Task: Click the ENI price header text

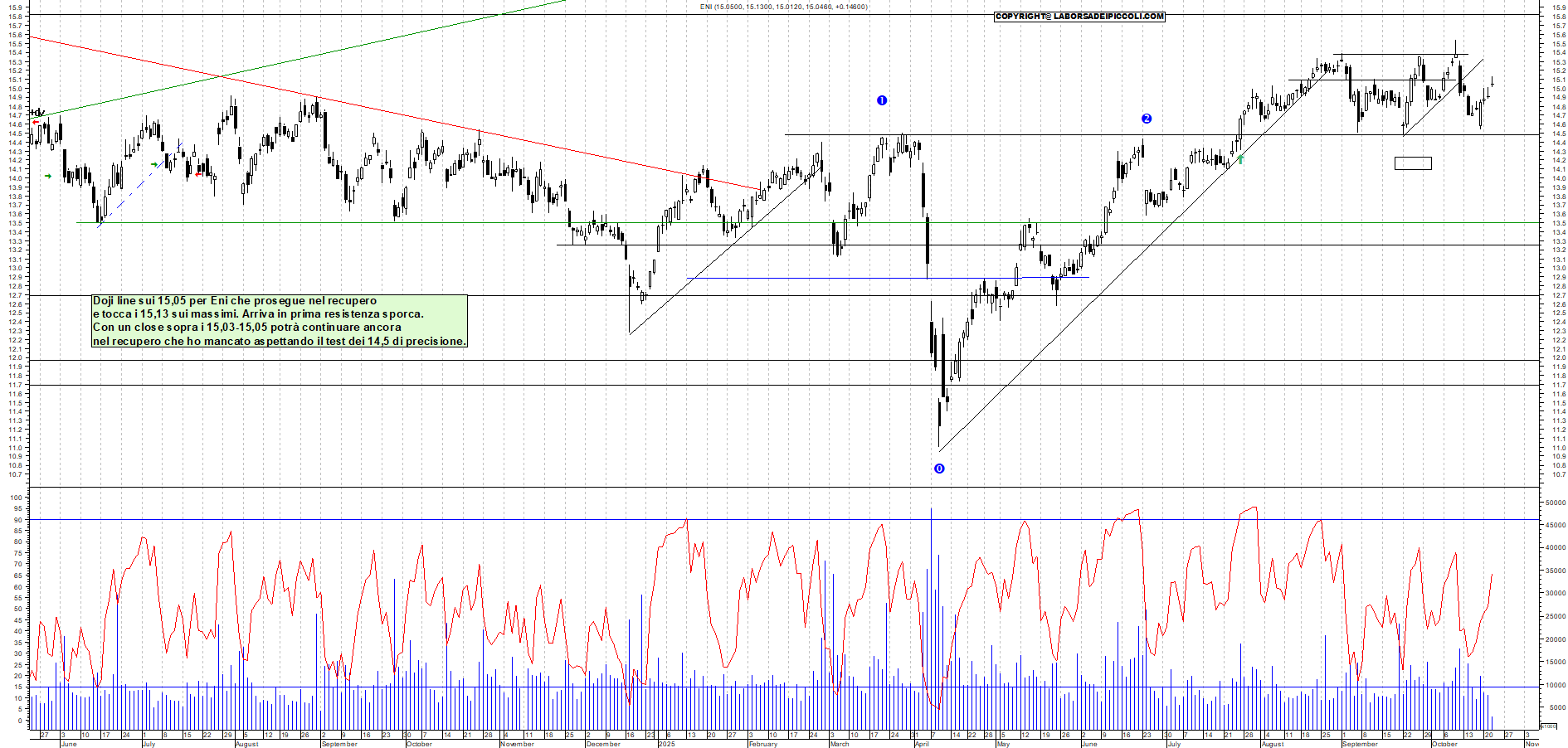Action: click(x=783, y=7)
